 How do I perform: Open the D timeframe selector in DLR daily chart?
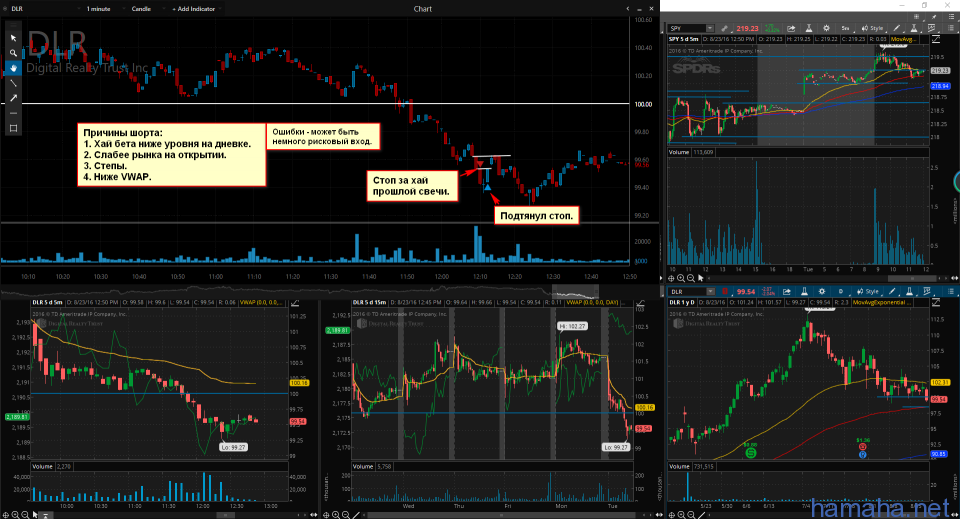click(x=841, y=291)
